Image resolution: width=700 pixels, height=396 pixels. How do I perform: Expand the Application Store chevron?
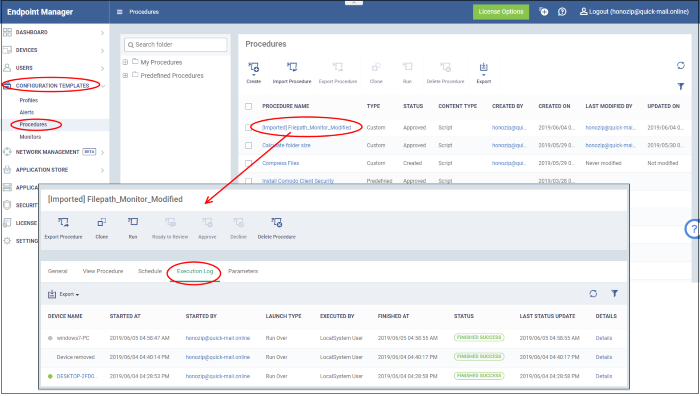click(102, 170)
